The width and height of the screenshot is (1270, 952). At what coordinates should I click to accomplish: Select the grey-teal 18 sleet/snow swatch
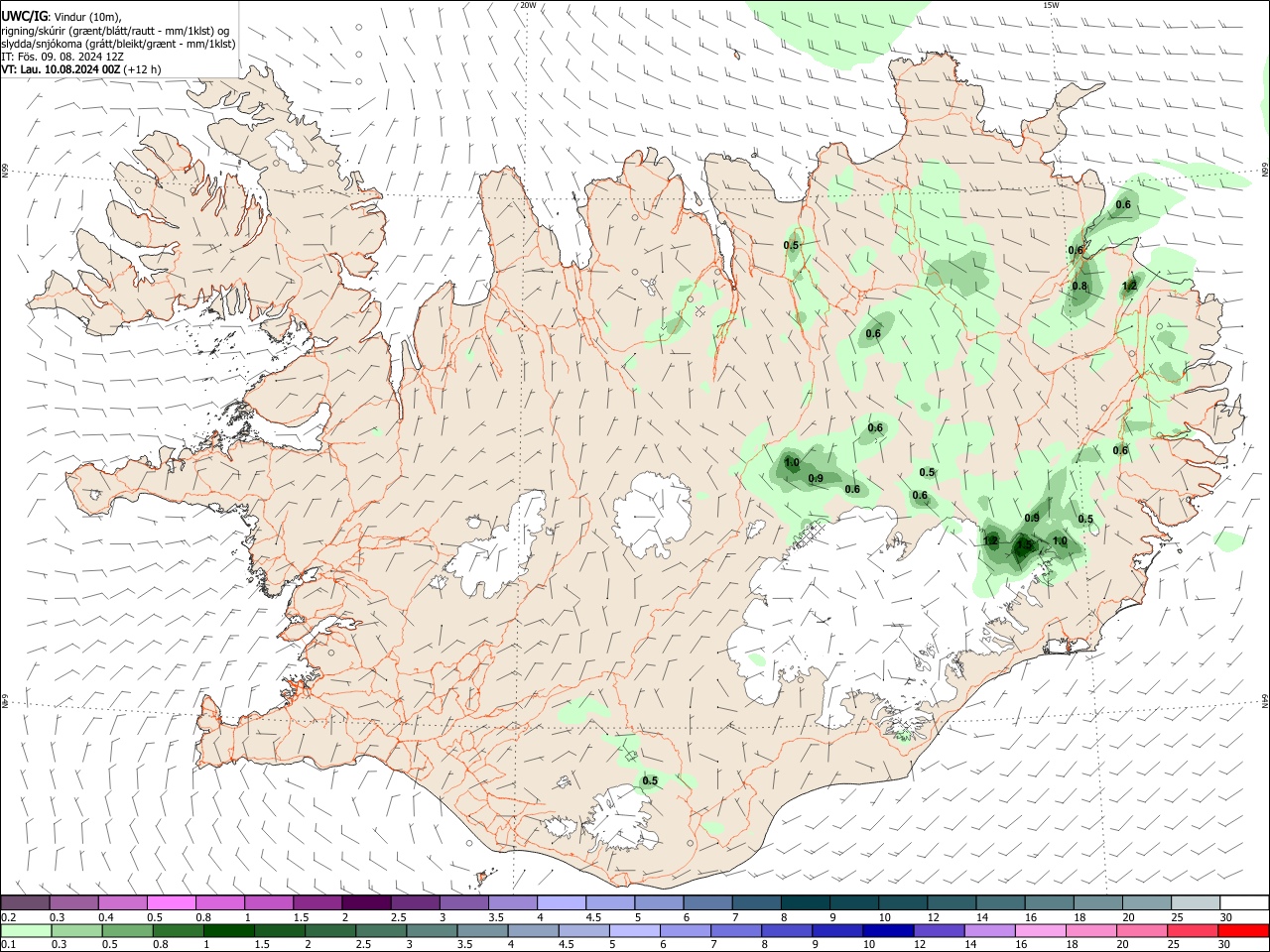click(x=1098, y=902)
